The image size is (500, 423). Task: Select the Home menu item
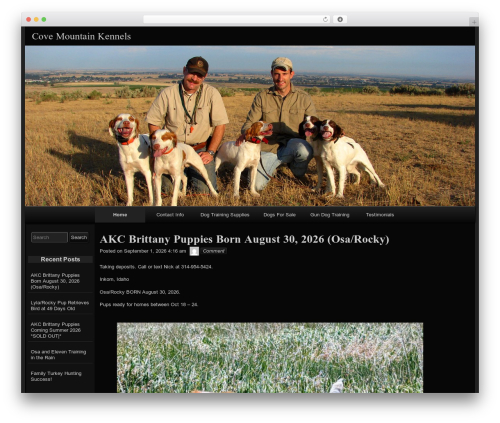pos(120,215)
